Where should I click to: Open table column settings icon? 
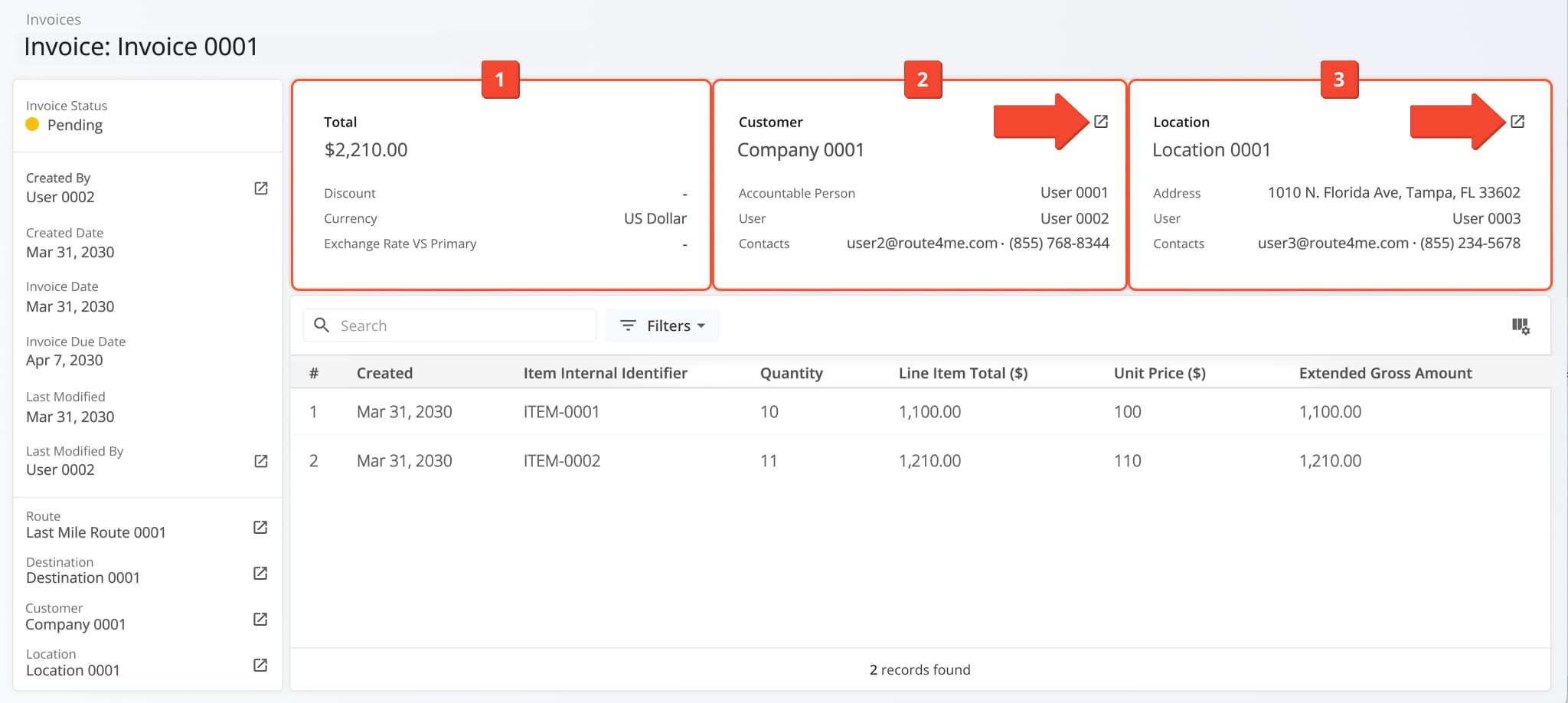(x=1520, y=326)
